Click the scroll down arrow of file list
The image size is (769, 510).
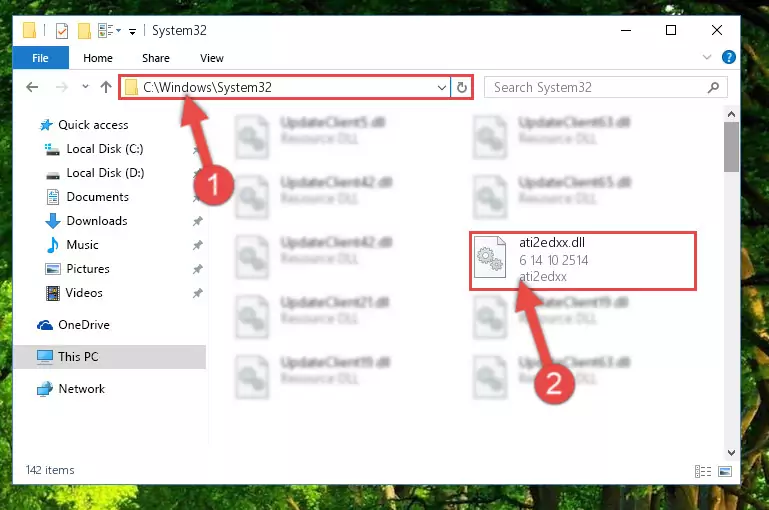coord(731,452)
